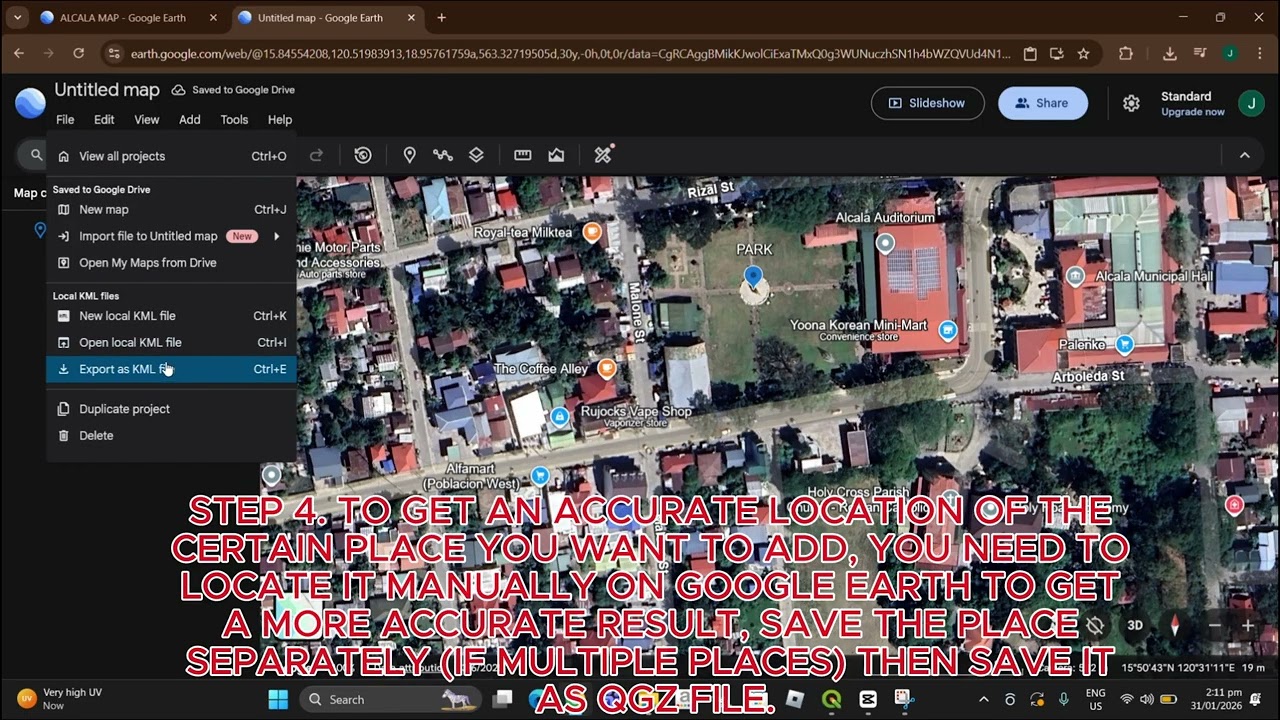Select Duplicate project
Image resolution: width=1280 pixels, height=720 pixels.
[171, 409]
